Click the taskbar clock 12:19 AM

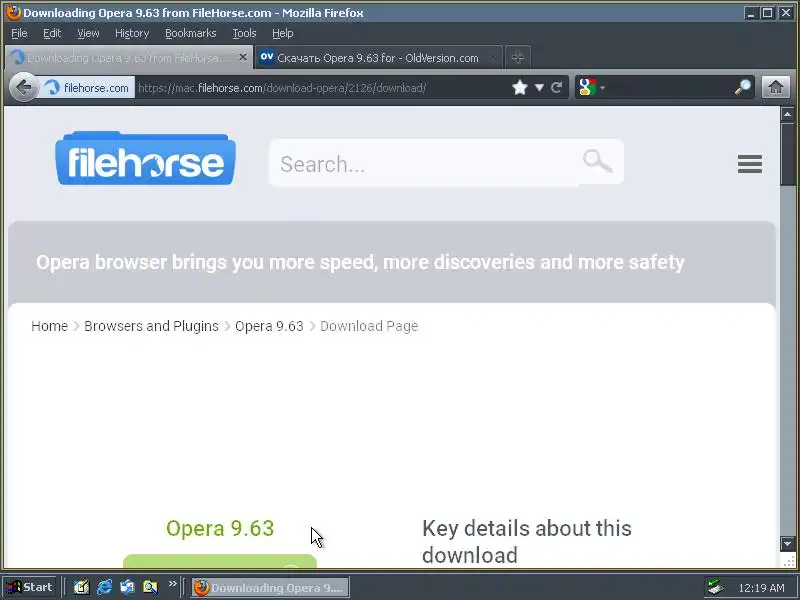click(x=761, y=588)
